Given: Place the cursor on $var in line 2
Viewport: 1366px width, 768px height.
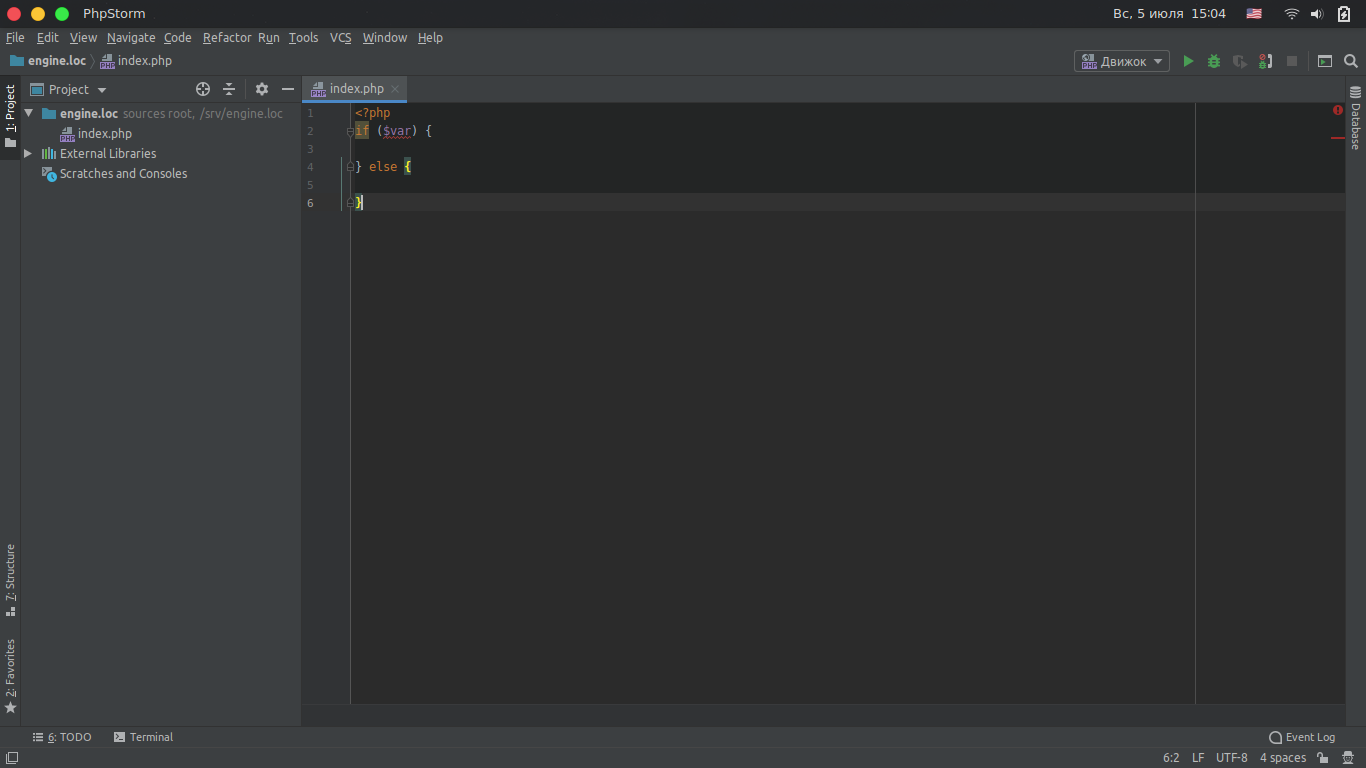Looking at the screenshot, I should tap(397, 131).
